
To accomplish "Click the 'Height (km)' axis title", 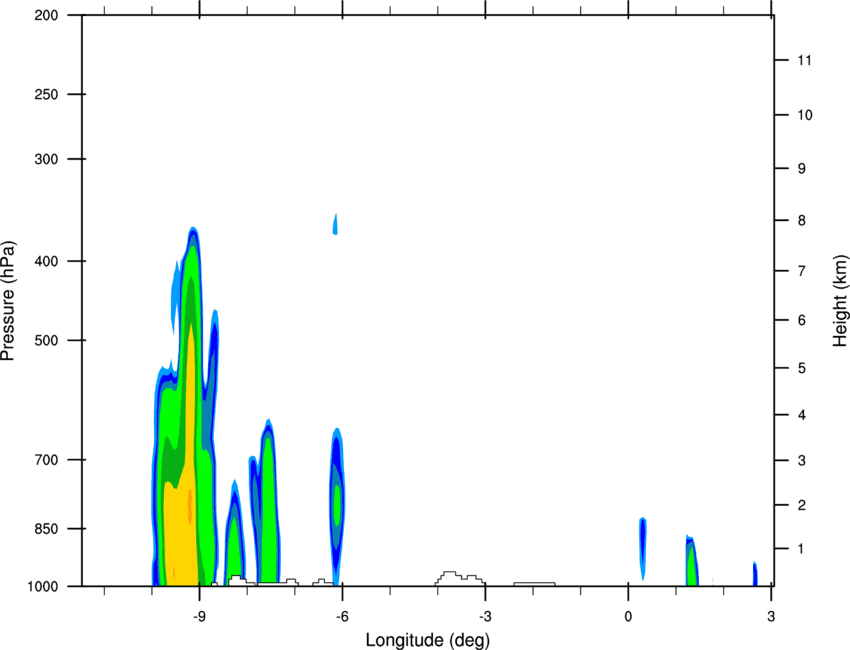I will tap(840, 300).
